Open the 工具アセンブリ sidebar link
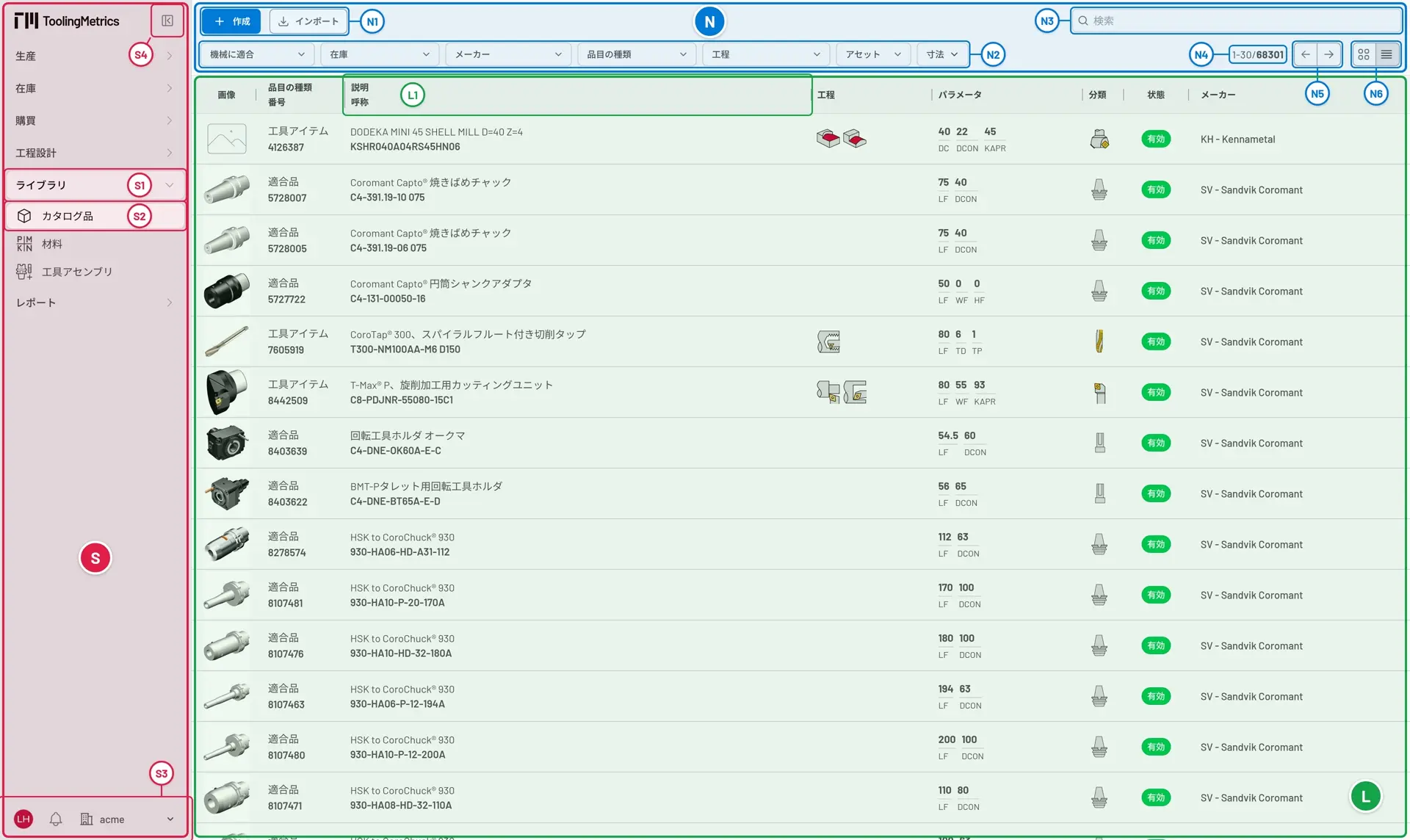Image resolution: width=1410 pixels, height=840 pixels. (77, 272)
